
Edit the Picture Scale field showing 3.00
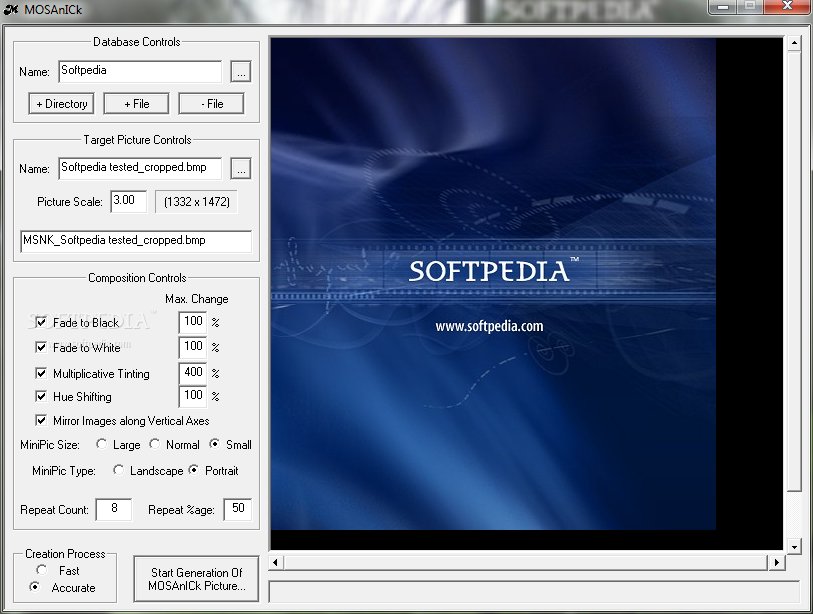point(129,201)
